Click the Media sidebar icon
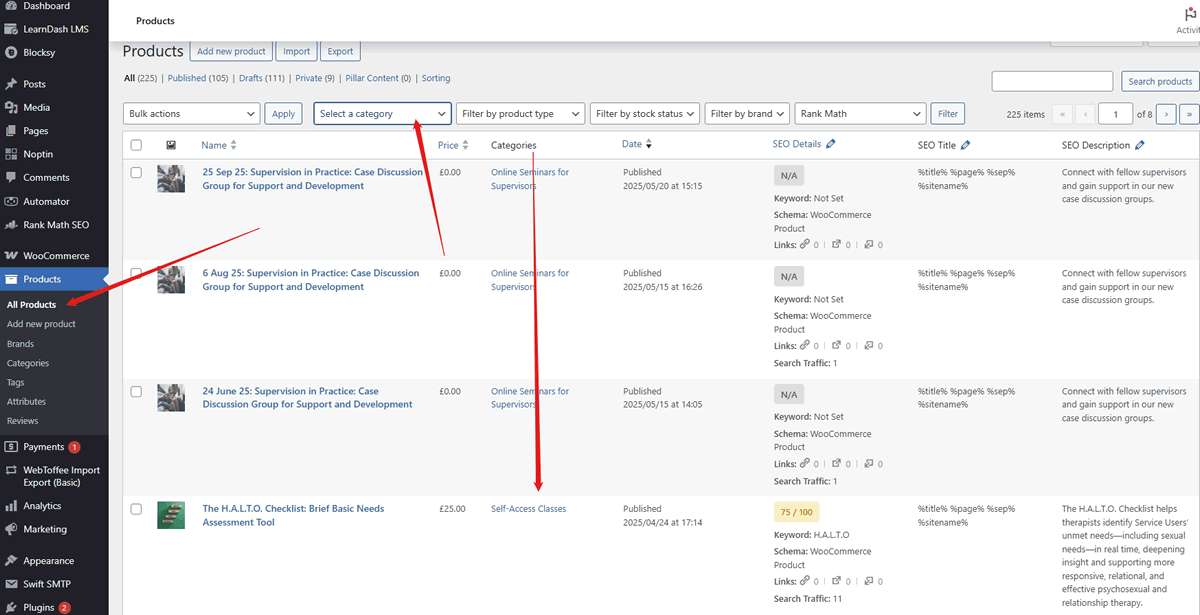This screenshot has width=1200, height=615. coord(11,107)
